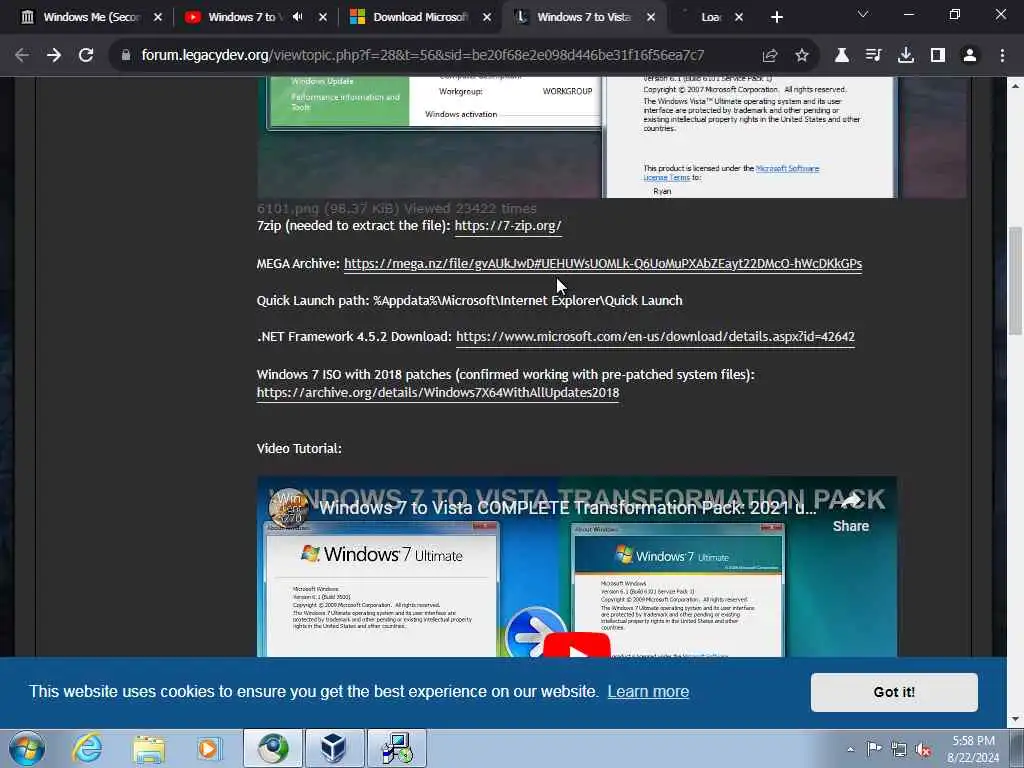Screen dimensions: 1024x768
Task: Open the browser three-dot menu
Action: point(1002,56)
